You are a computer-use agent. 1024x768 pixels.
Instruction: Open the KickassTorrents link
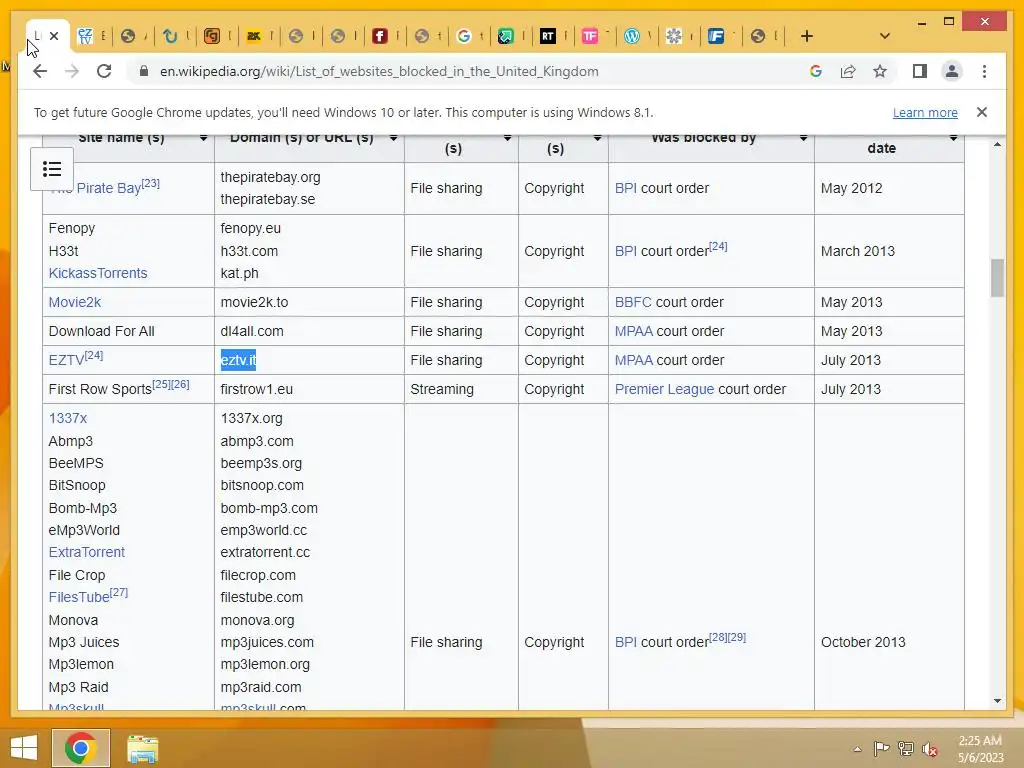point(98,273)
